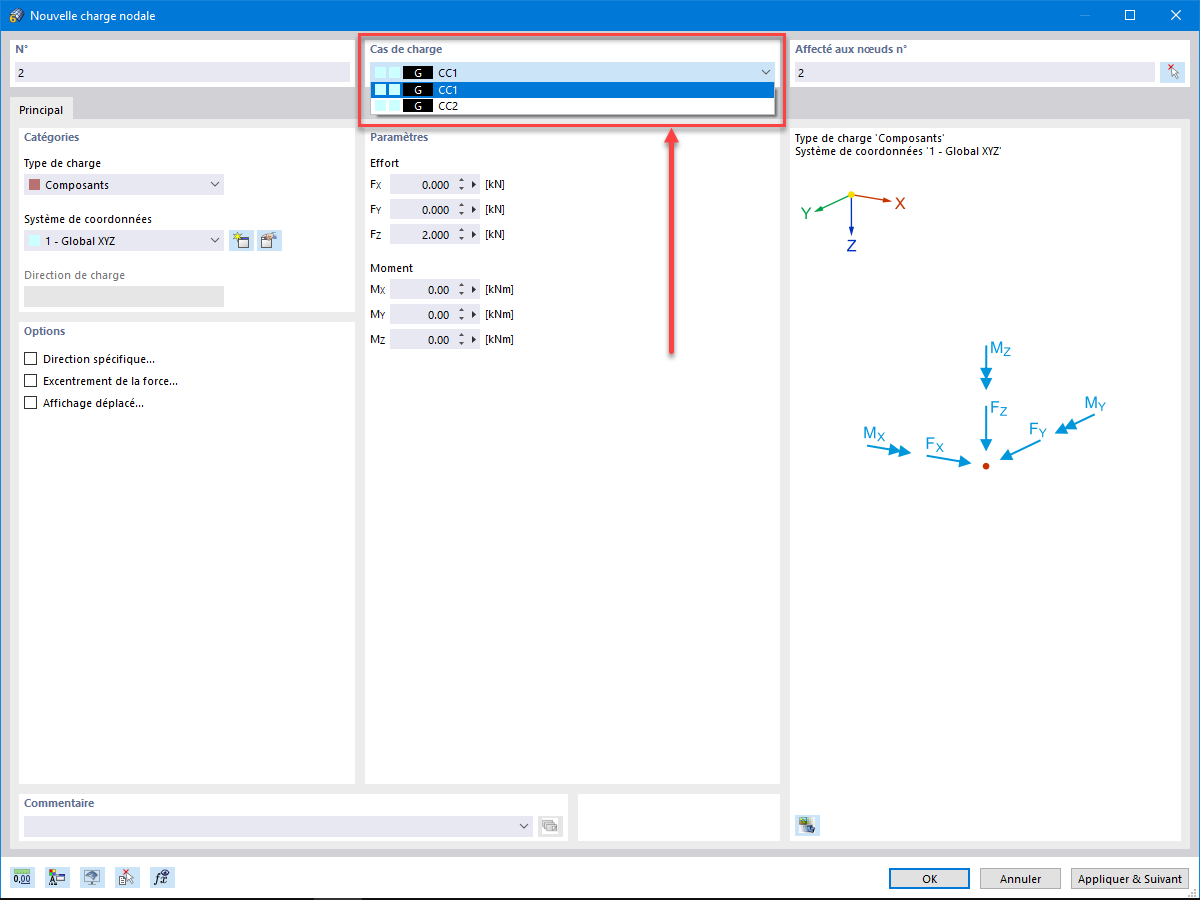Viewport: 1200px width, 900px height.
Task: Click the Annuler button
Action: click(x=1020, y=878)
